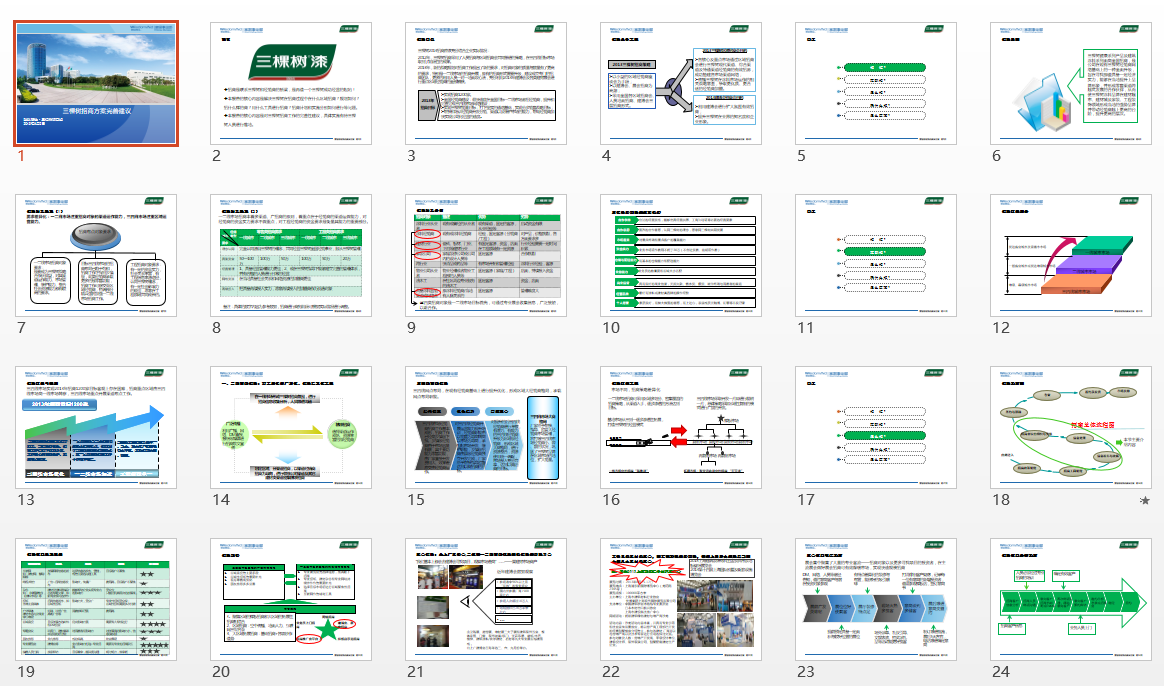The width and height of the screenshot is (1164, 686).
Task: Select slide 1 with the building photo
Action: tap(97, 84)
